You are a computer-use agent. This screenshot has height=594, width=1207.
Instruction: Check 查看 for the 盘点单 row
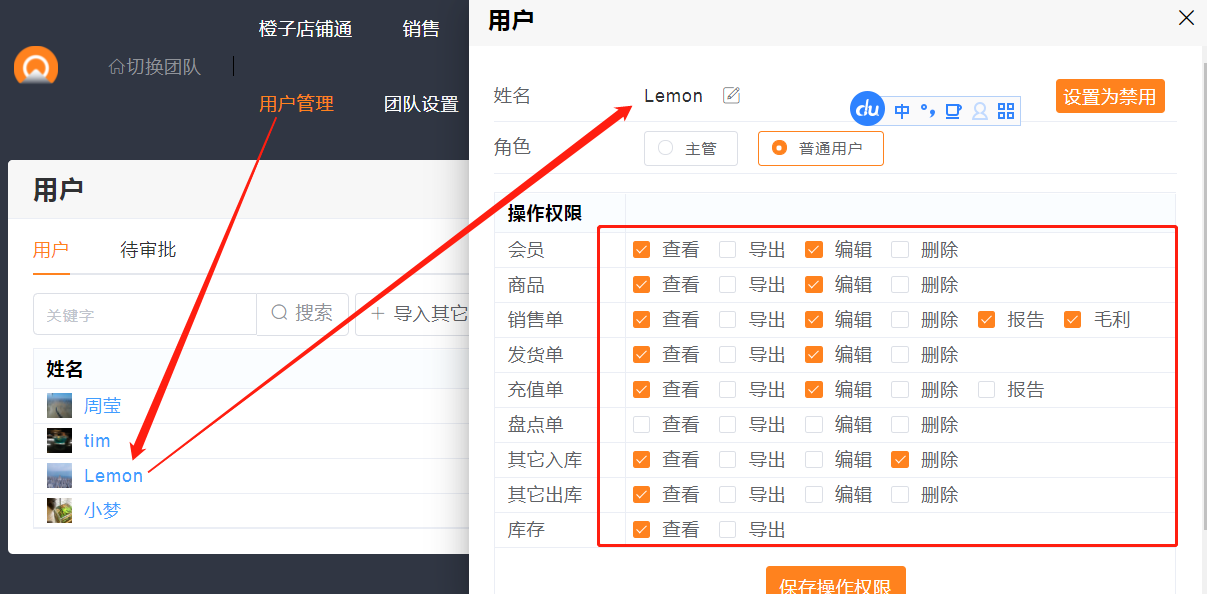tap(642, 425)
